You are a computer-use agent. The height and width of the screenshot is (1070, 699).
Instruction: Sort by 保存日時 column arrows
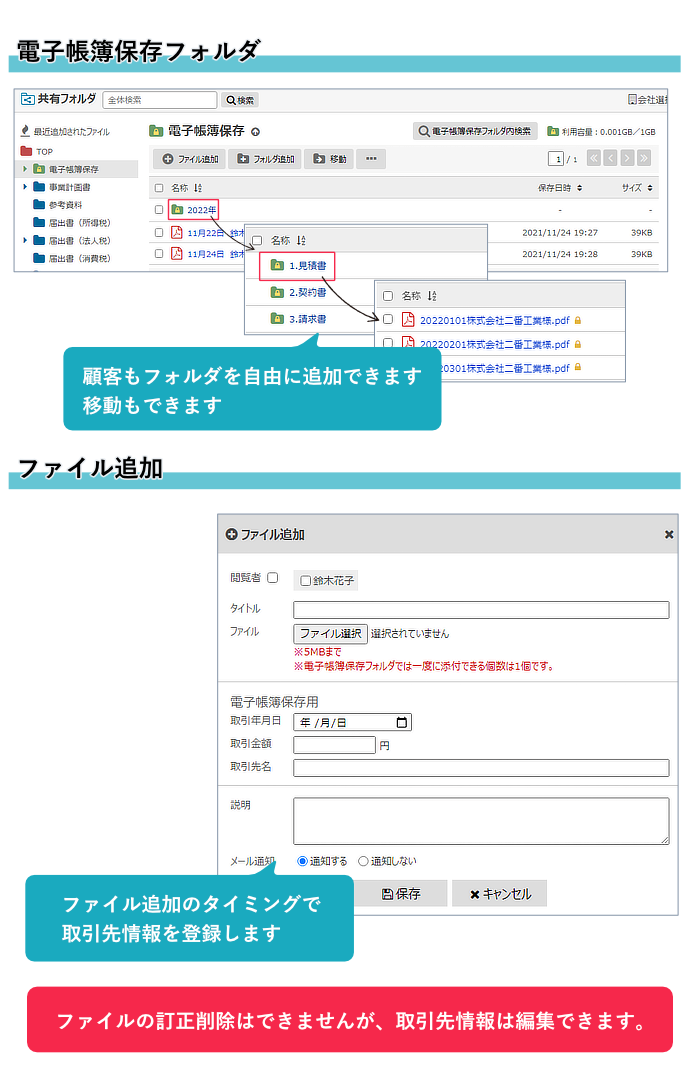(579, 188)
